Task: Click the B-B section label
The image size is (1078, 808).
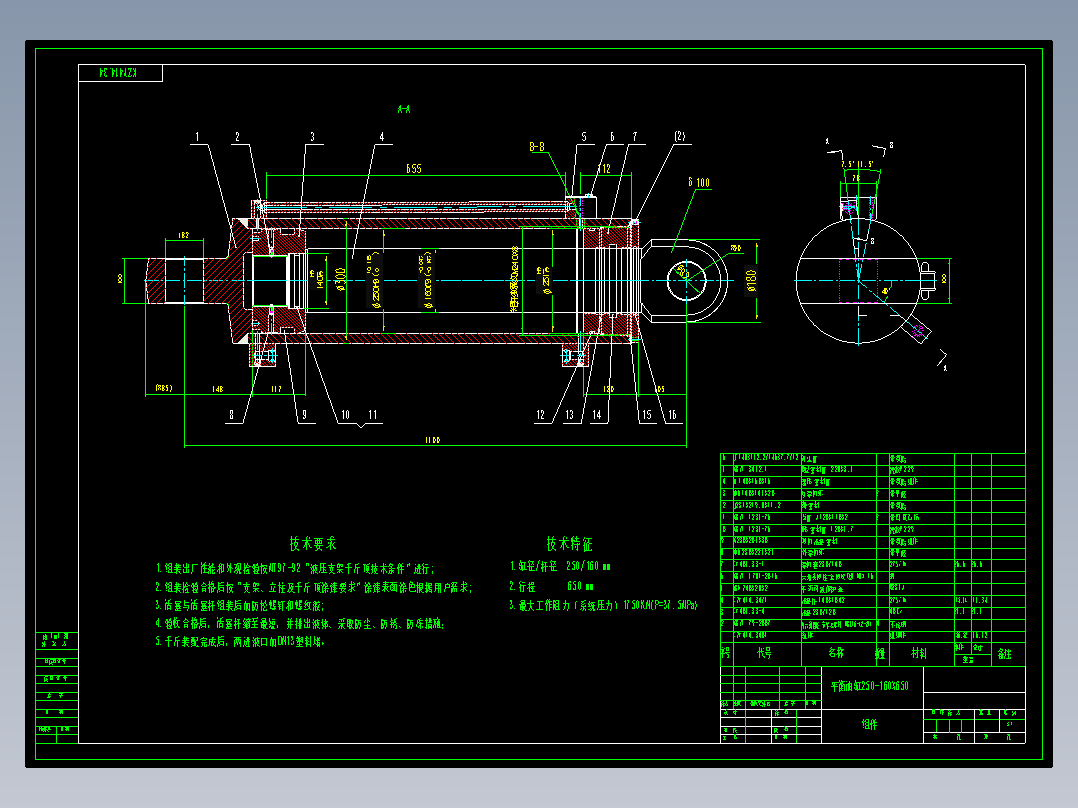Action: [x=537, y=146]
